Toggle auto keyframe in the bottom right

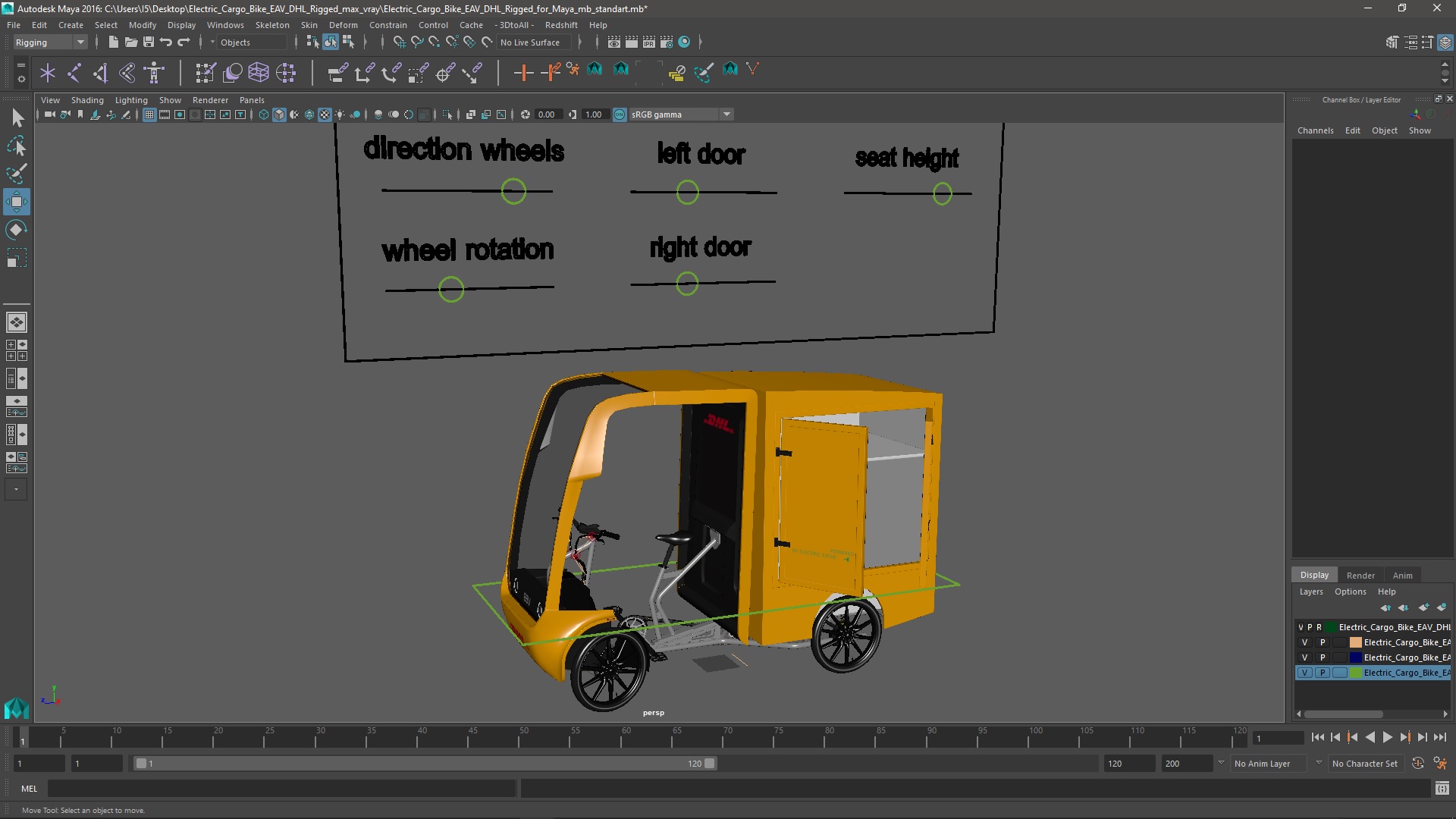tap(1417, 764)
